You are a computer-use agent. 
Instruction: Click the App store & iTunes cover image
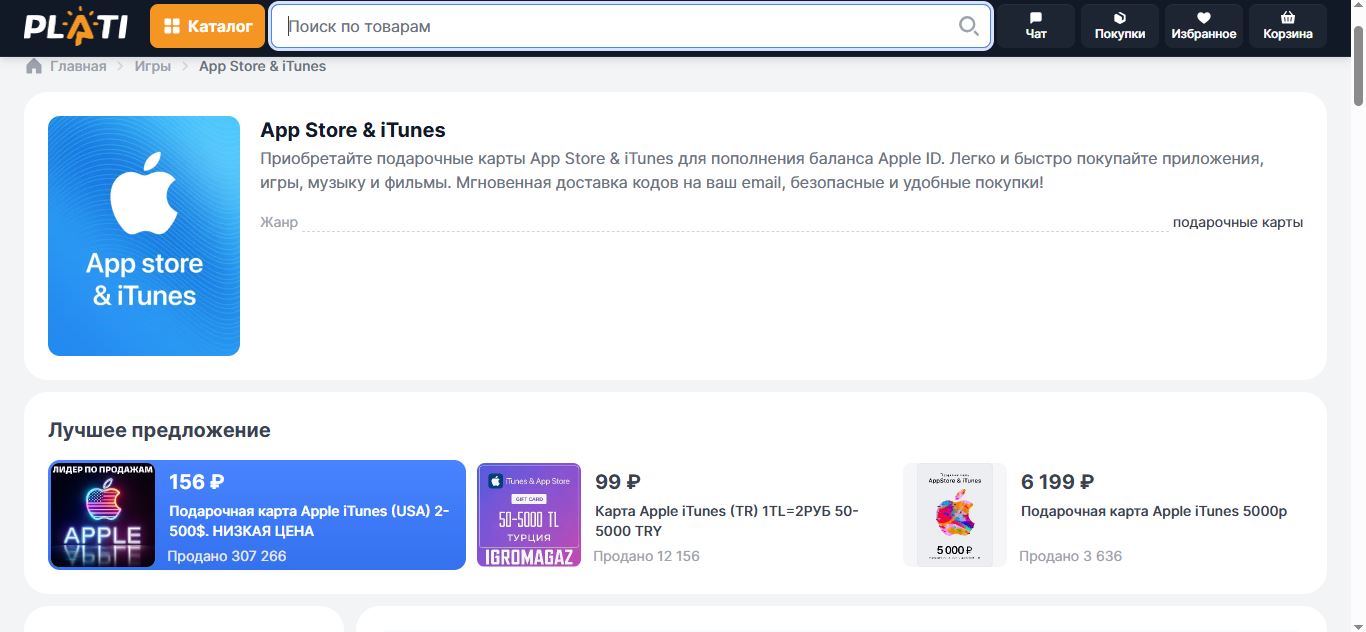144,236
